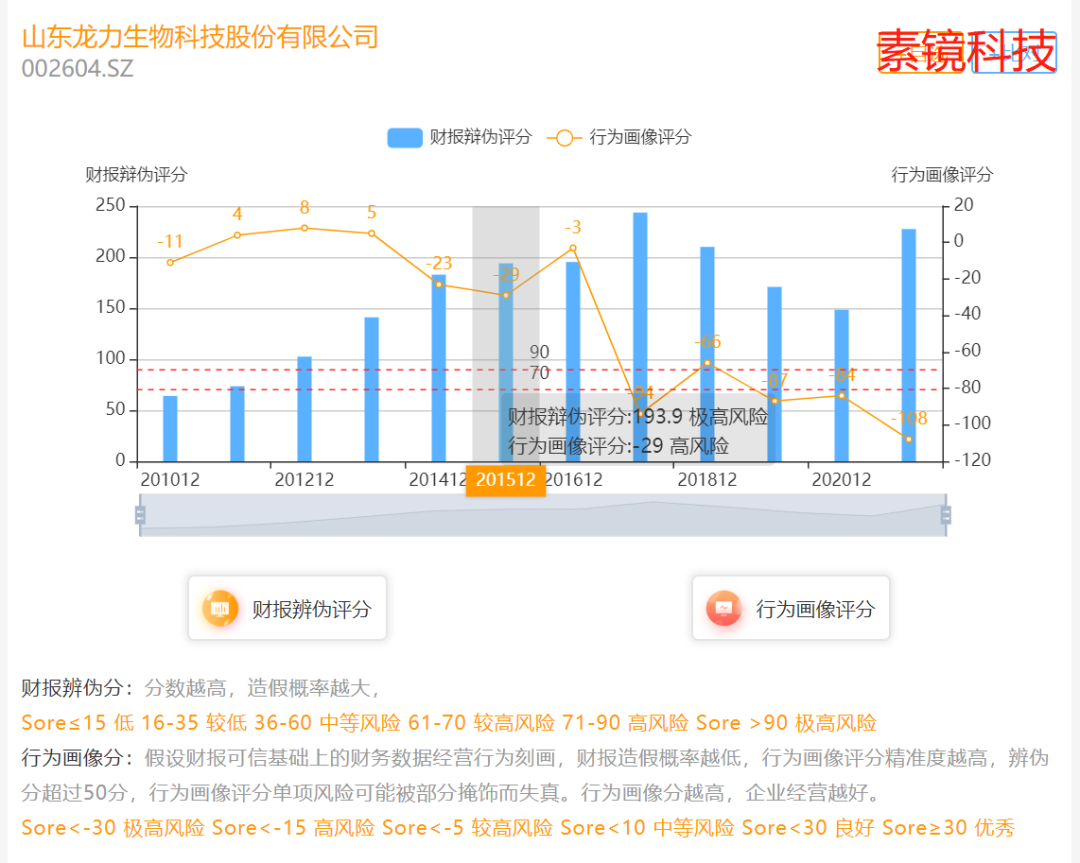1080x863 pixels.
Task: Click the 行为画像分 scoring scale line
Action: coord(518,827)
